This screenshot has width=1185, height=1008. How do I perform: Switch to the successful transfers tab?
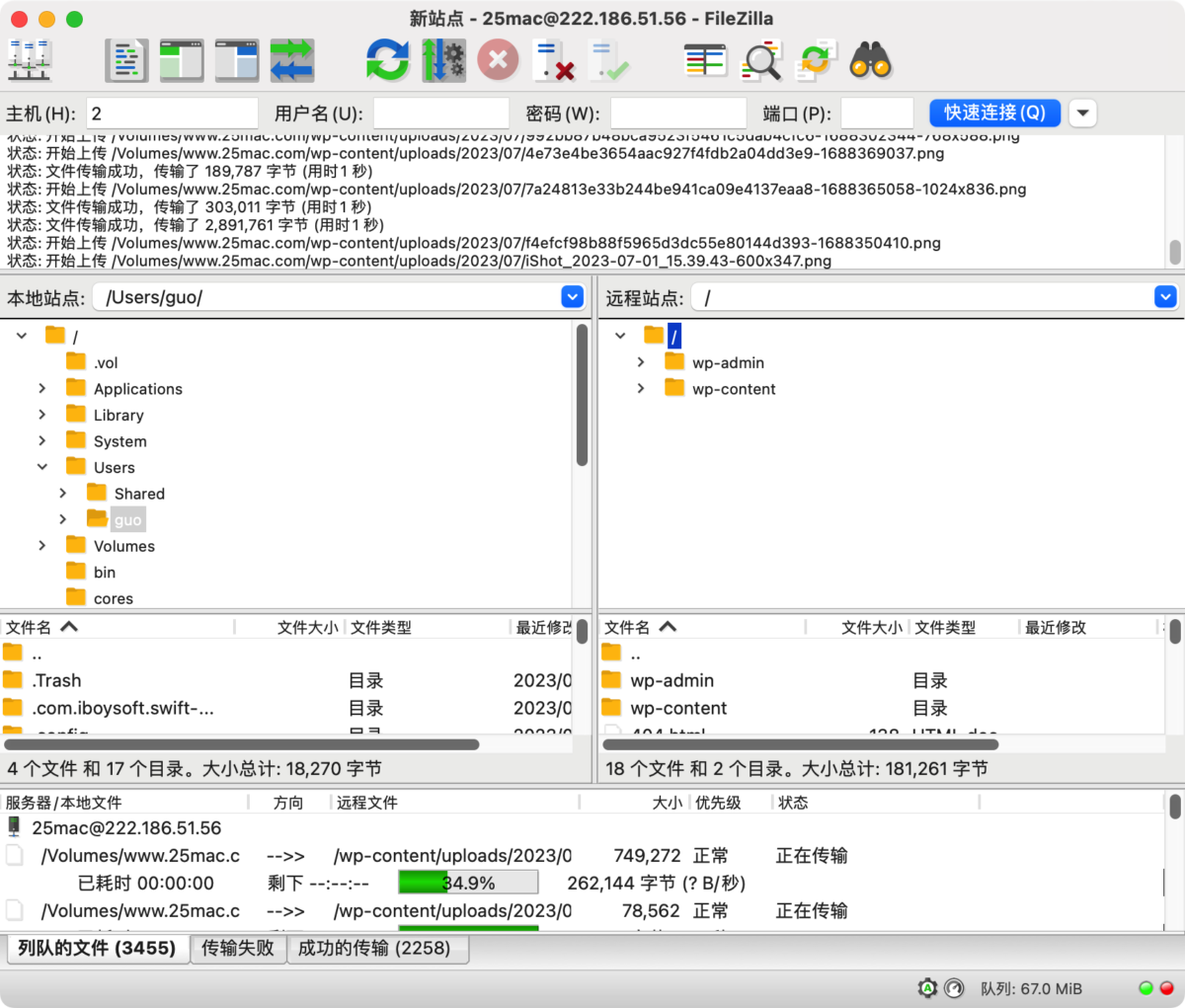click(376, 949)
